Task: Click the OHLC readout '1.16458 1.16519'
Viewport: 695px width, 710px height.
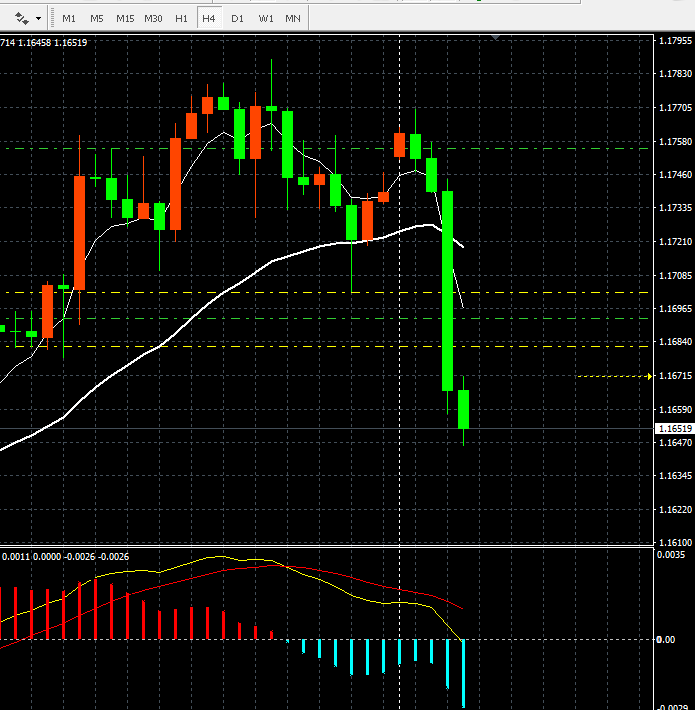Action: point(53,43)
